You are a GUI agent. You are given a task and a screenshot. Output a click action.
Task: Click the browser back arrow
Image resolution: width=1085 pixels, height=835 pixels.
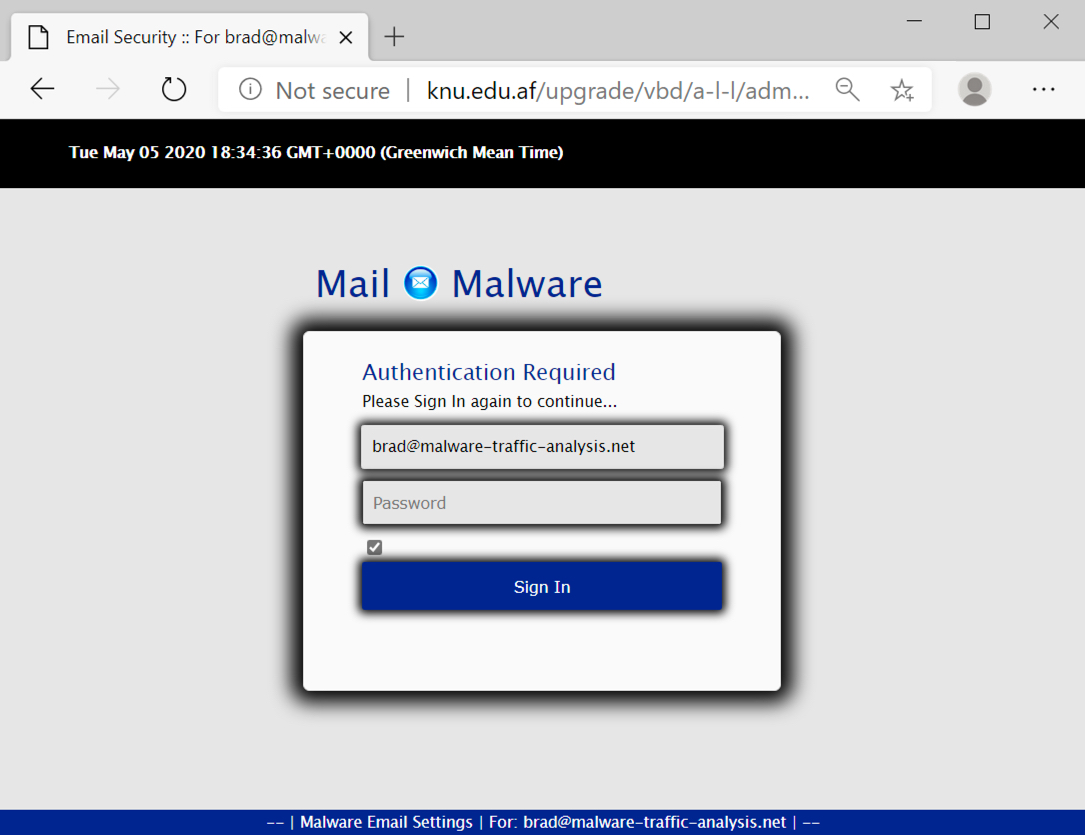(42, 89)
